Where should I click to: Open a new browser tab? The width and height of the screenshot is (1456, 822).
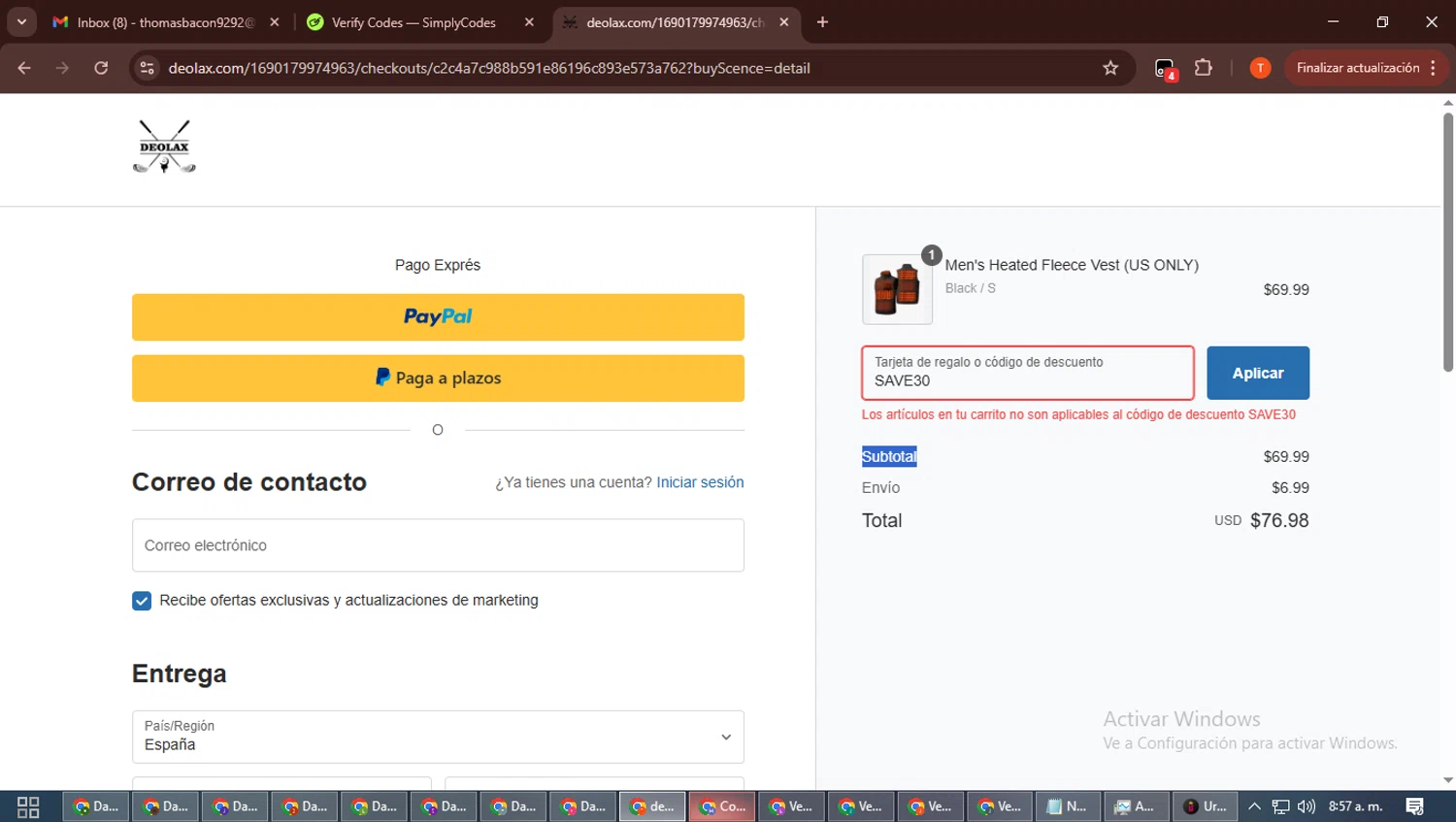coord(822,22)
